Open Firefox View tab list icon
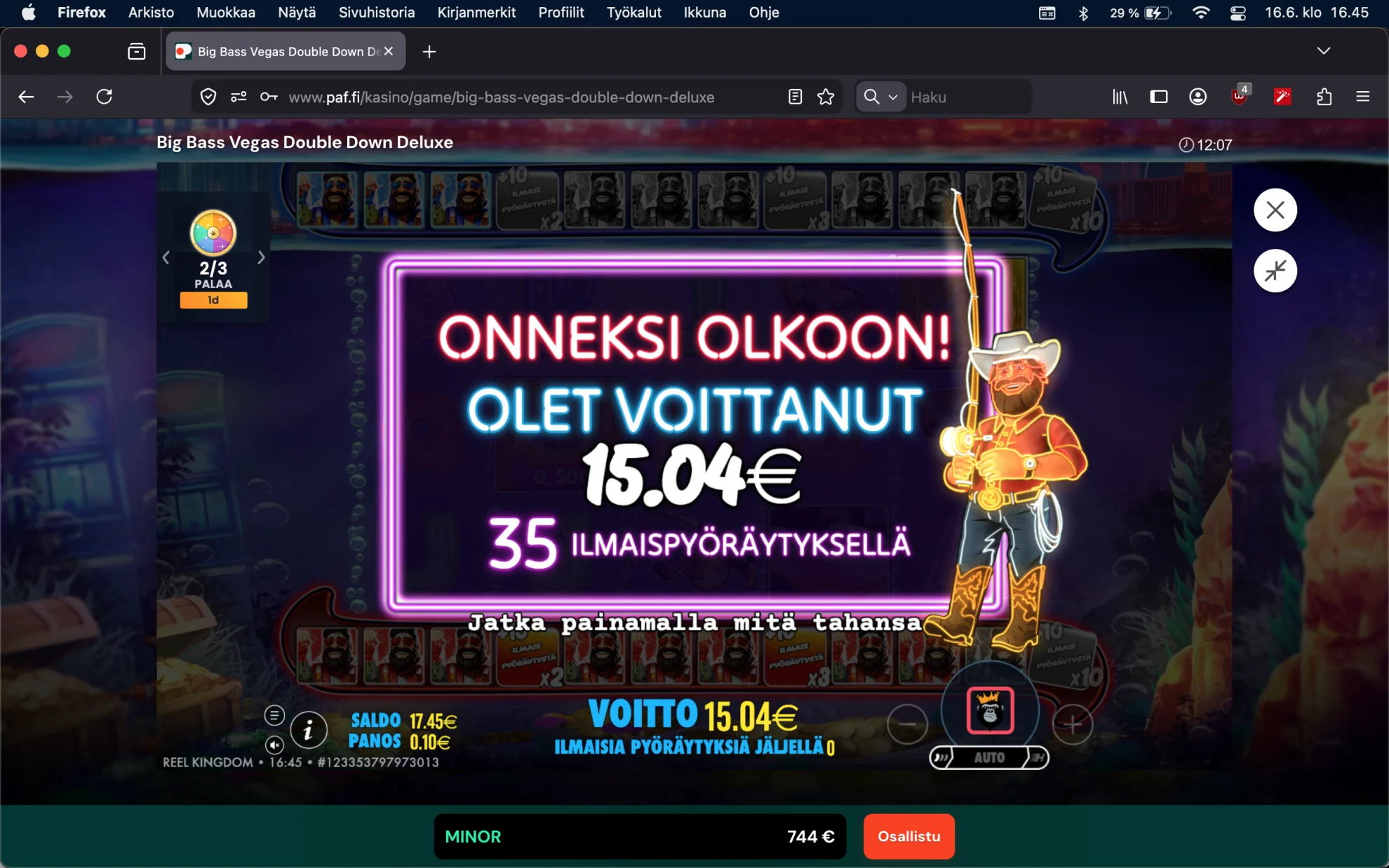The image size is (1389, 868). 137,51
